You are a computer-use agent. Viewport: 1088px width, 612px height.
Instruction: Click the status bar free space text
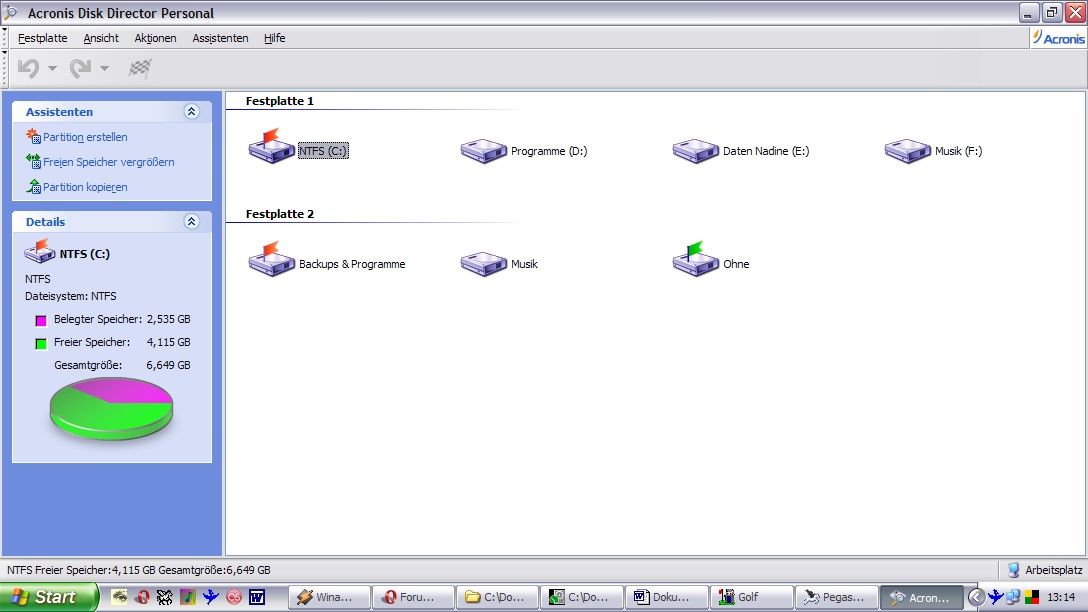point(139,570)
